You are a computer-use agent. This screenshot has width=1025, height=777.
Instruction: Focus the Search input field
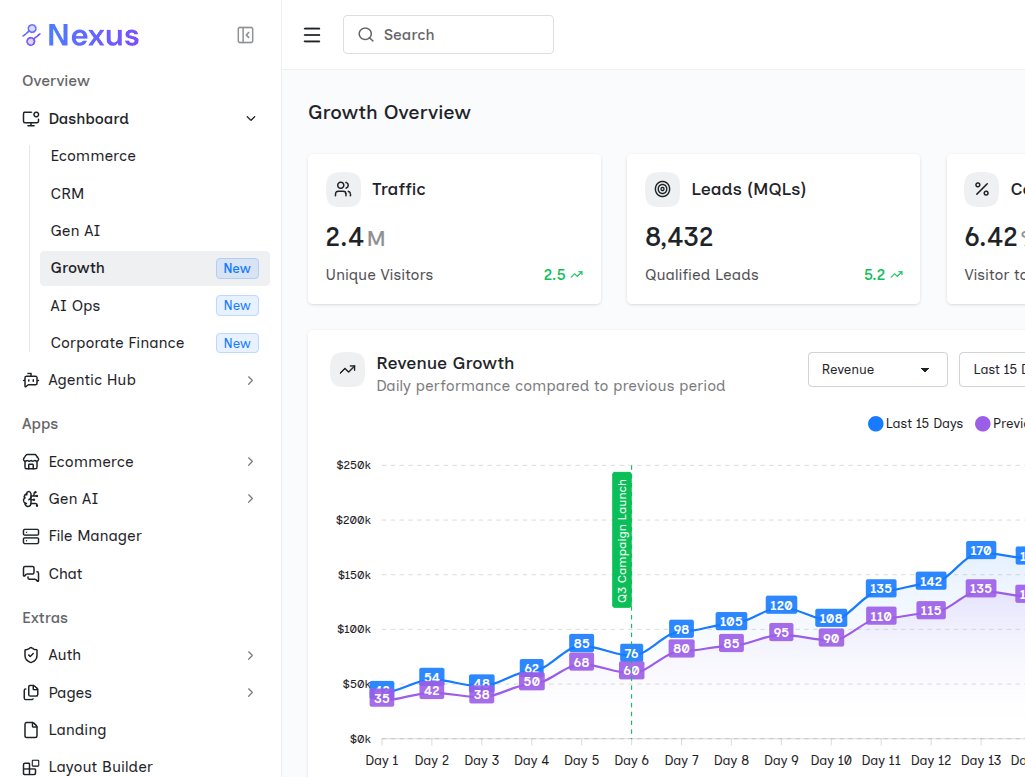click(448, 35)
